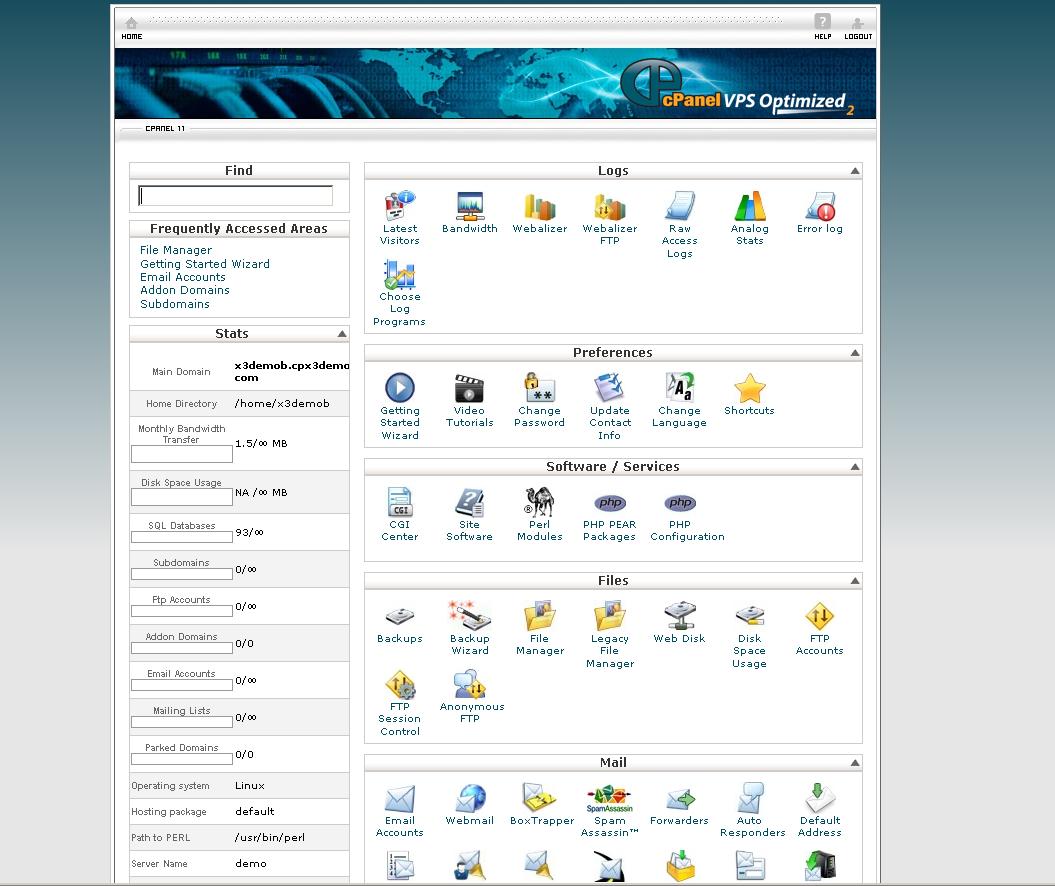
Task: Focus the Find search field
Action: point(235,196)
